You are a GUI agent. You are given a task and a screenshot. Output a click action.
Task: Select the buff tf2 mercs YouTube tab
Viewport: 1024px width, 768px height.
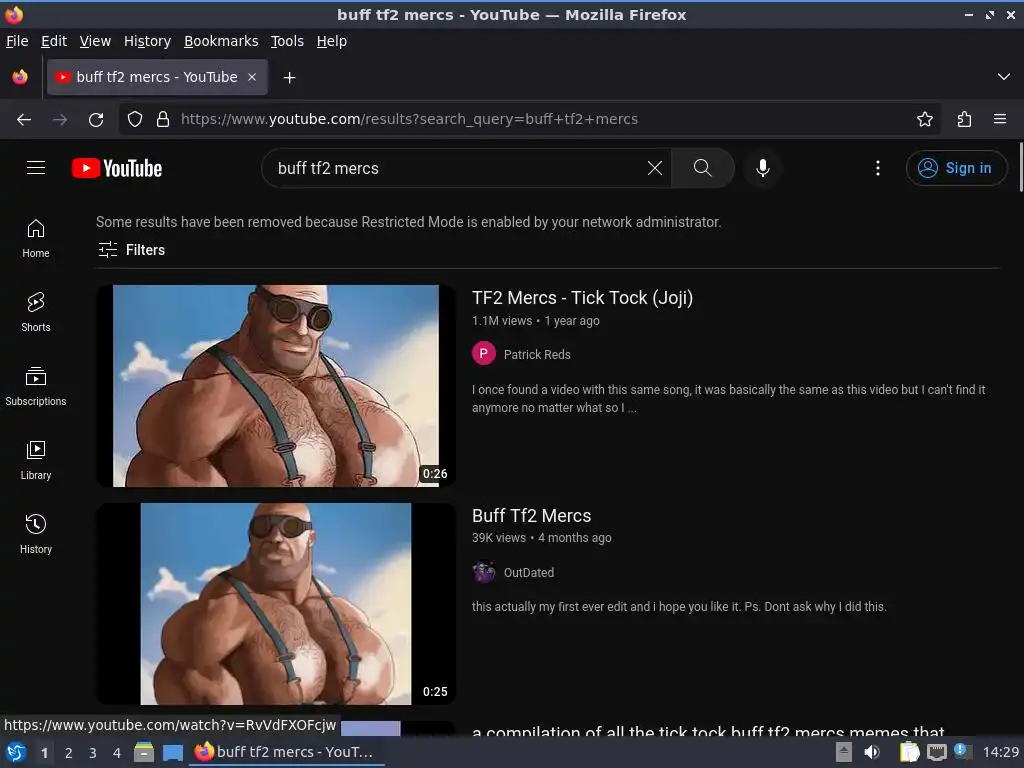pos(157,77)
